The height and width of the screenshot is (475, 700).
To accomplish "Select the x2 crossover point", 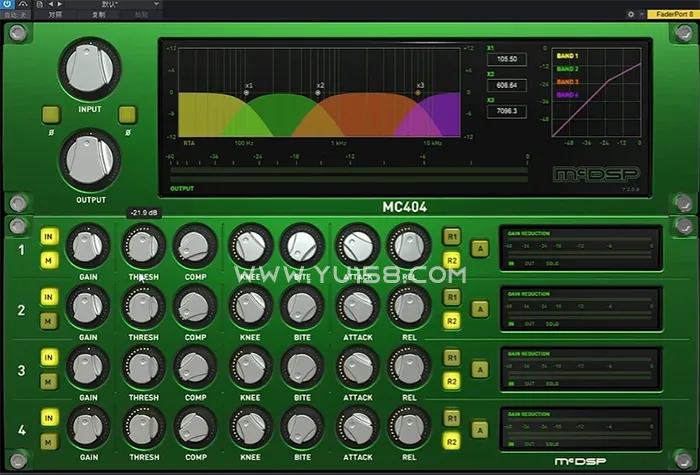I will [x=318, y=92].
